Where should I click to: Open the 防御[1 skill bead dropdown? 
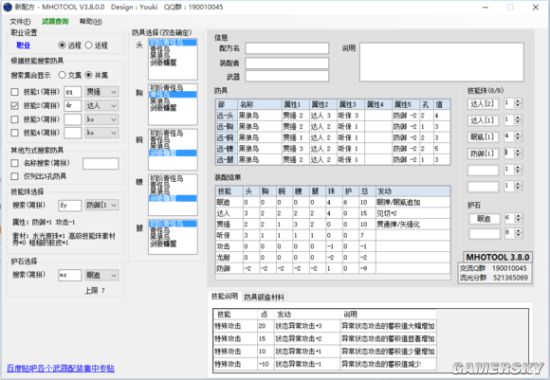[x=102, y=205]
